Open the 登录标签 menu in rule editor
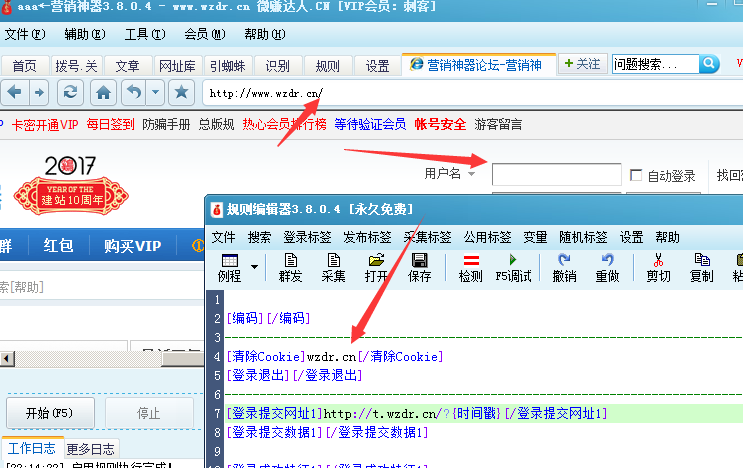The image size is (743, 468). [x=307, y=237]
